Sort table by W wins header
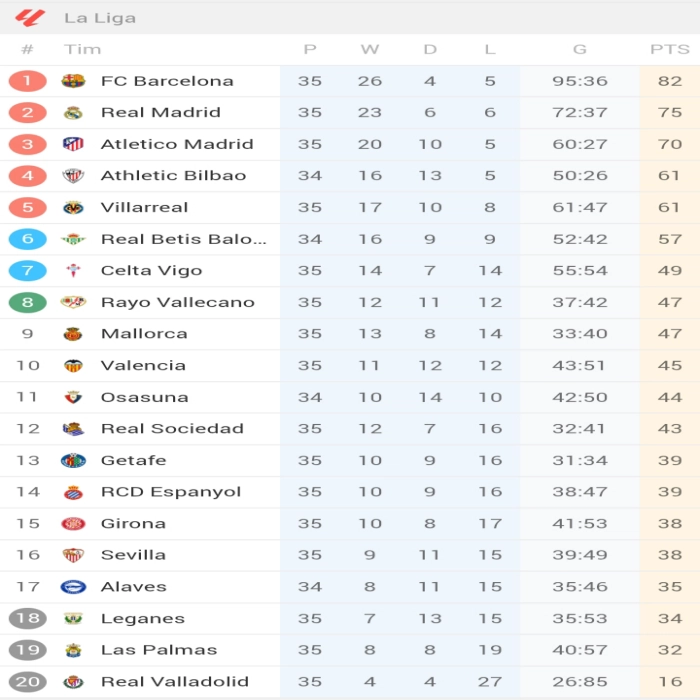The image size is (700, 700). tap(370, 49)
